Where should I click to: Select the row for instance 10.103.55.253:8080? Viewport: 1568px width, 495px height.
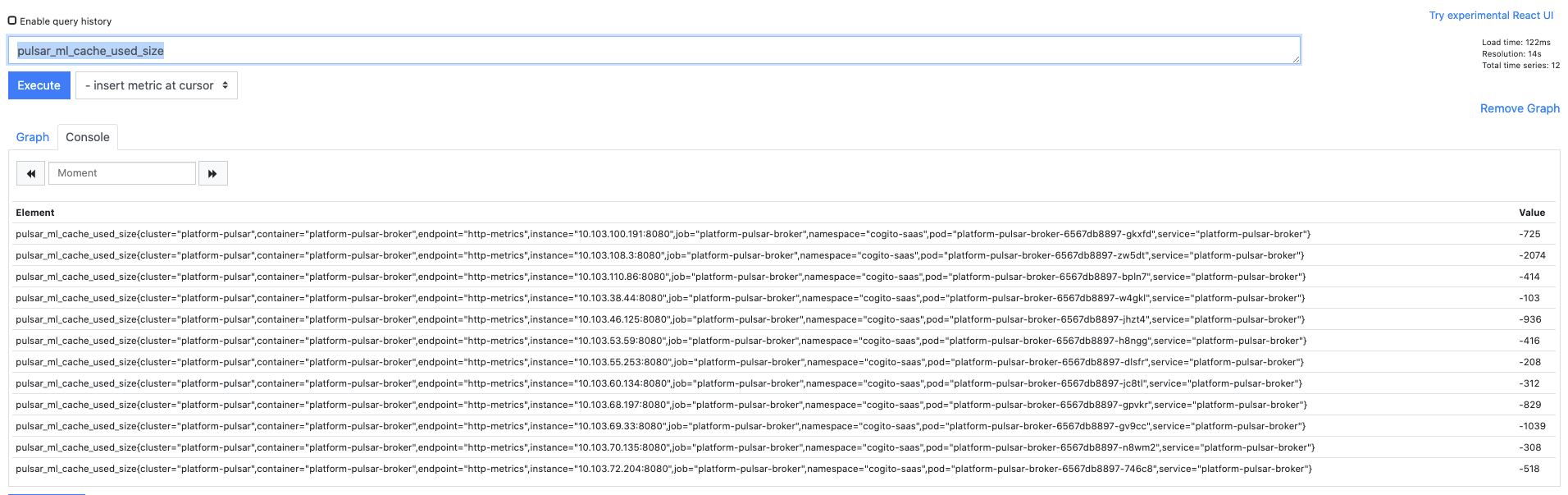(x=784, y=362)
